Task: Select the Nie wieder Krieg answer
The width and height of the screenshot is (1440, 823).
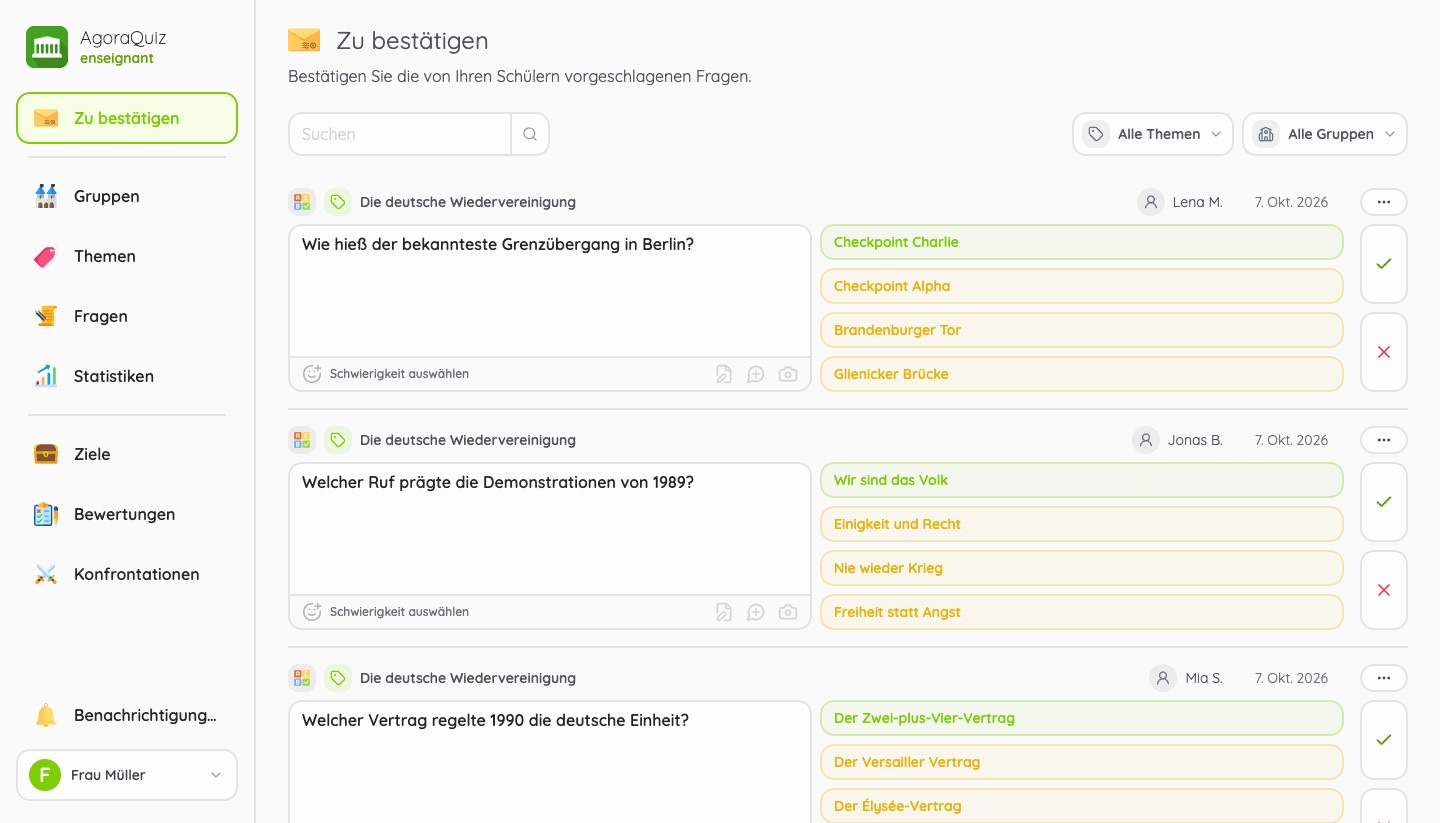Action: [x=1082, y=568]
